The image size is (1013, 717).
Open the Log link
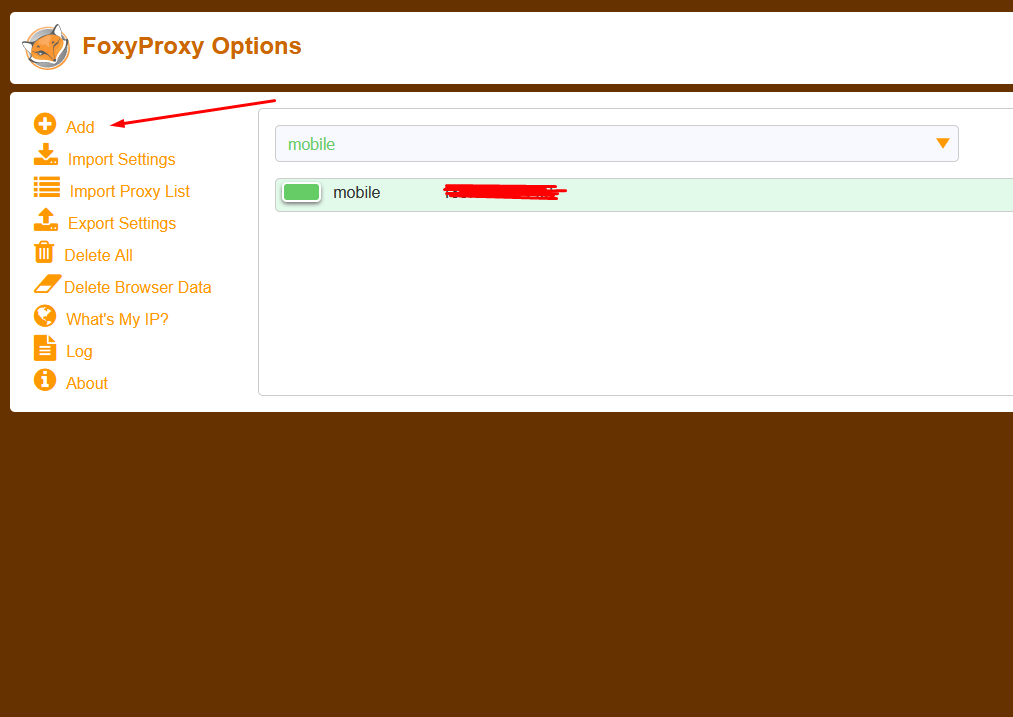point(79,351)
